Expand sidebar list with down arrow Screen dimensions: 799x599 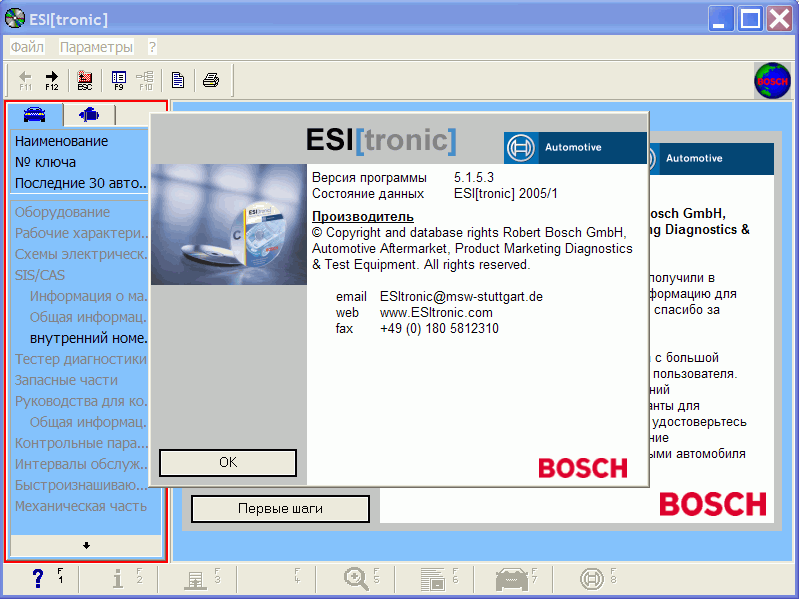click(x=86, y=545)
